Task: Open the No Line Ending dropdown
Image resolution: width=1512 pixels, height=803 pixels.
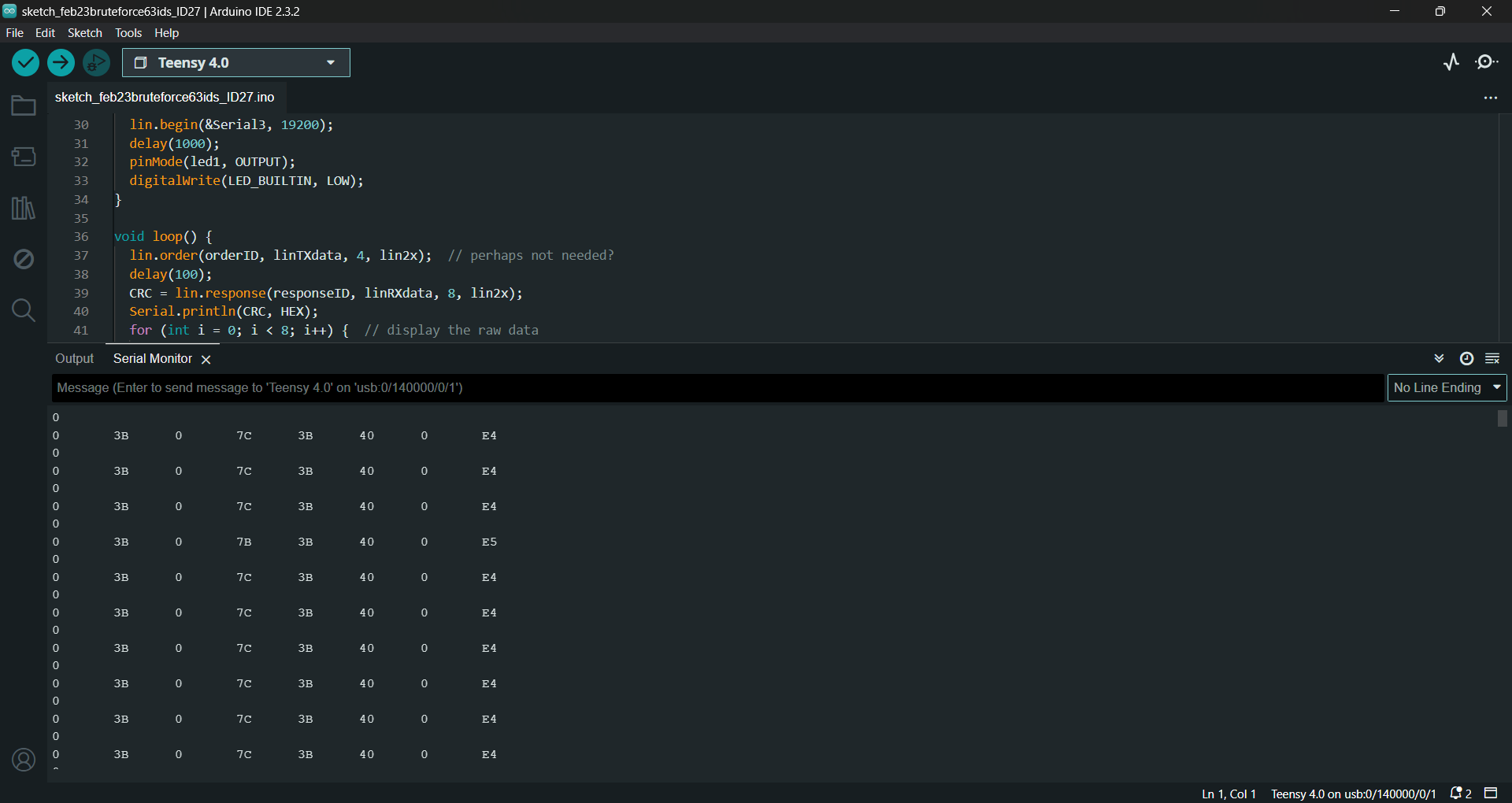Action: point(1447,388)
